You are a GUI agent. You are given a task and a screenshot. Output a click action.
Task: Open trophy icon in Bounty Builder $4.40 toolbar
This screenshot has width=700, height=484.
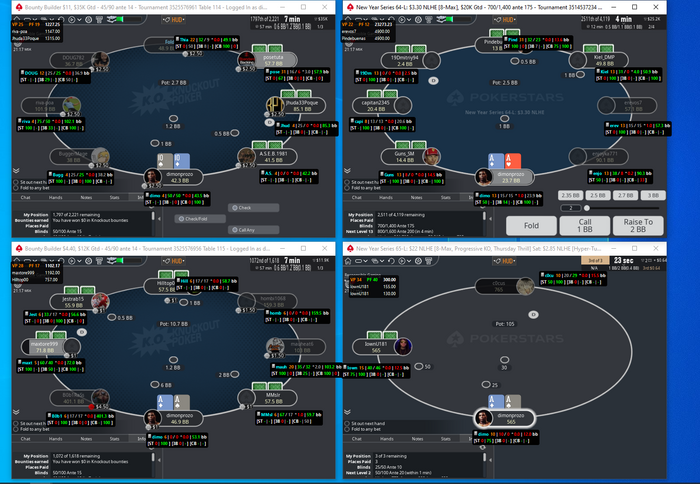tap(99, 261)
